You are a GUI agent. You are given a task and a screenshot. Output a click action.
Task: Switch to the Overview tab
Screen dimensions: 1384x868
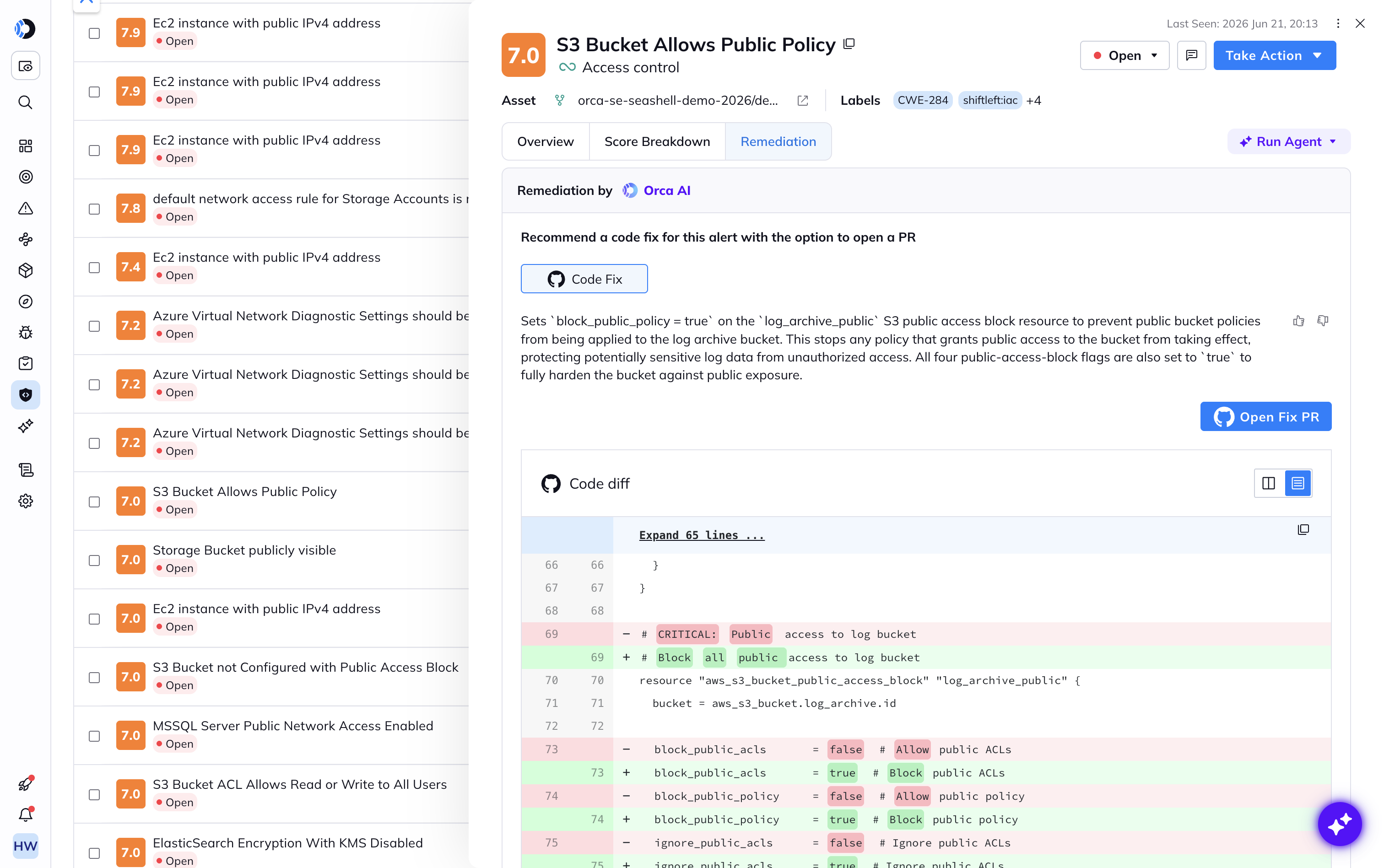click(x=546, y=141)
